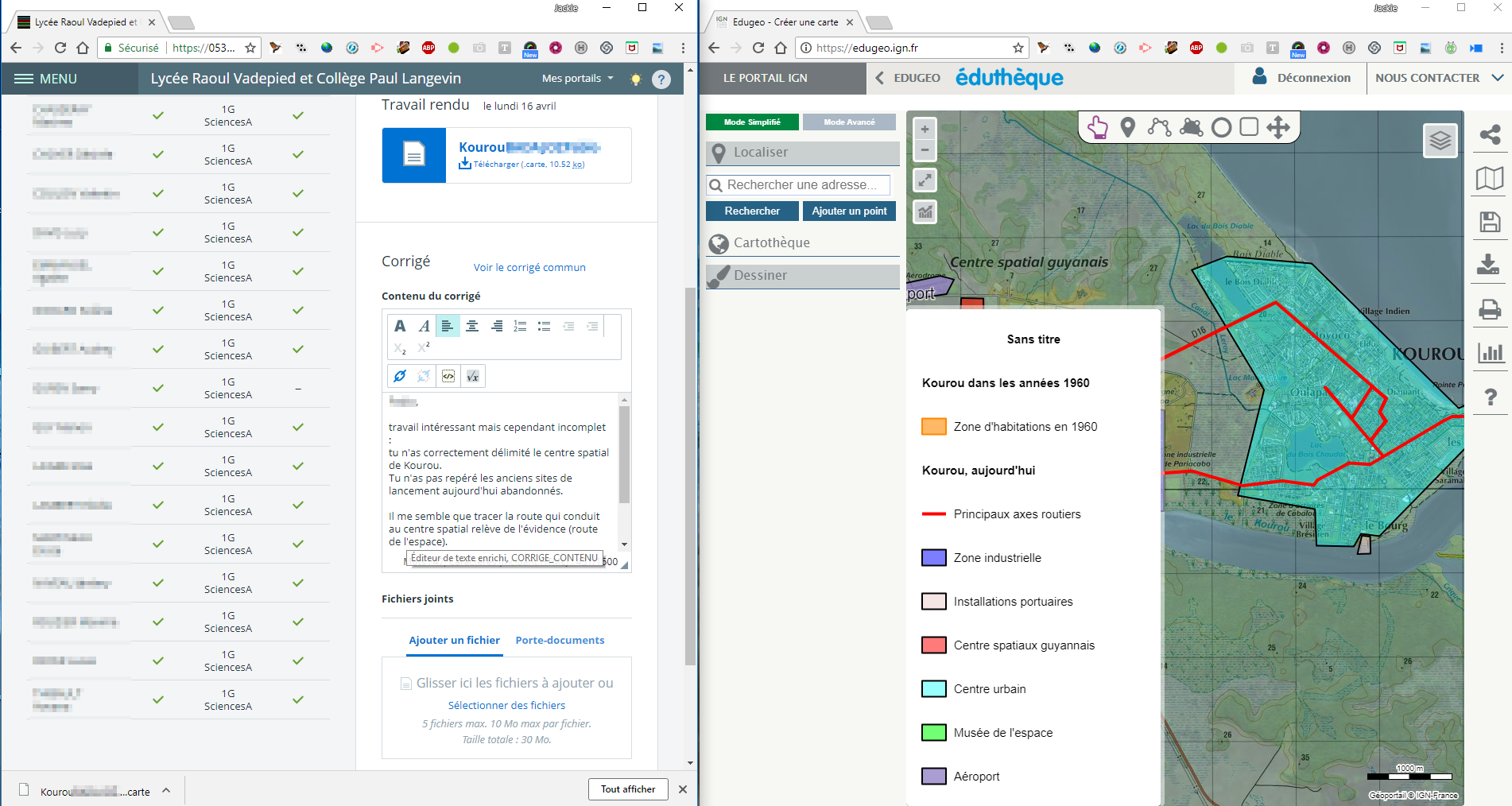This screenshot has height=806, width=1512.
Task: Click the save map floppy icon
Action: coord(1490,222)
